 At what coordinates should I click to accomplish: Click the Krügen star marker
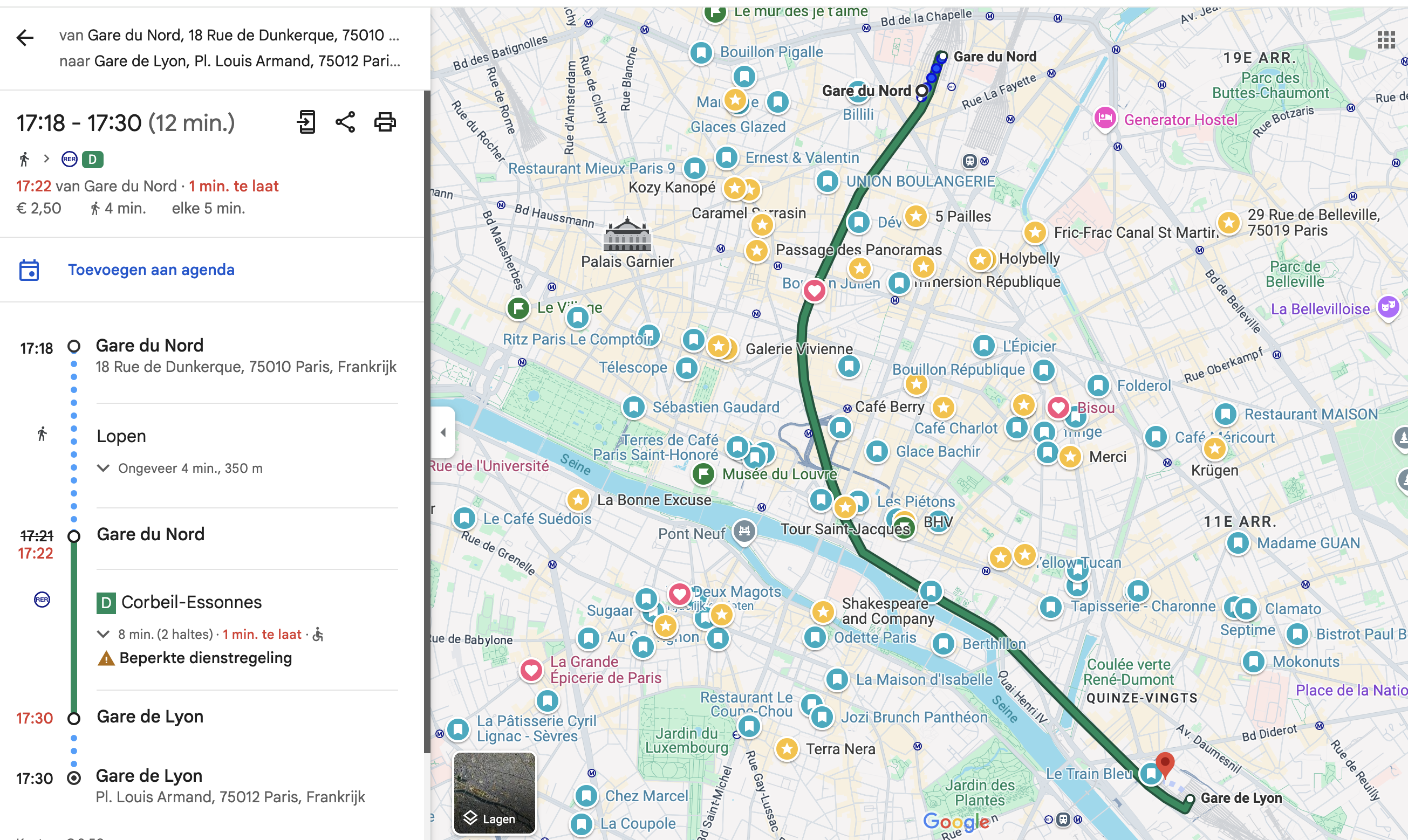tap(1214, 449)
